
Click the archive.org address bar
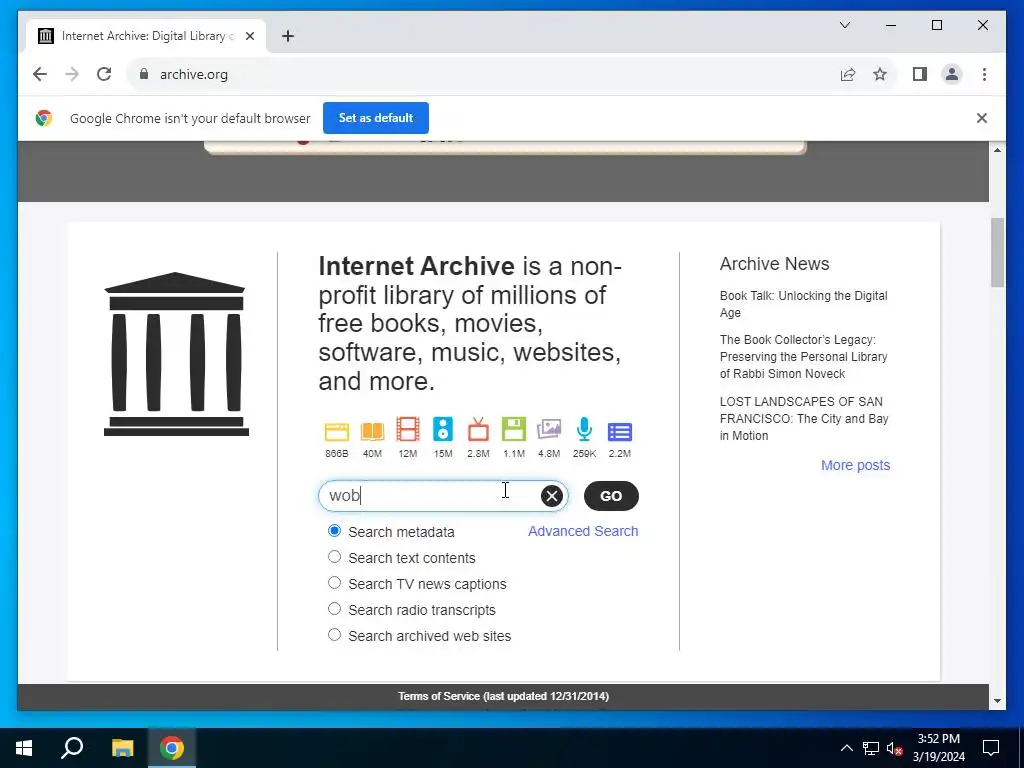click(483, 74)
